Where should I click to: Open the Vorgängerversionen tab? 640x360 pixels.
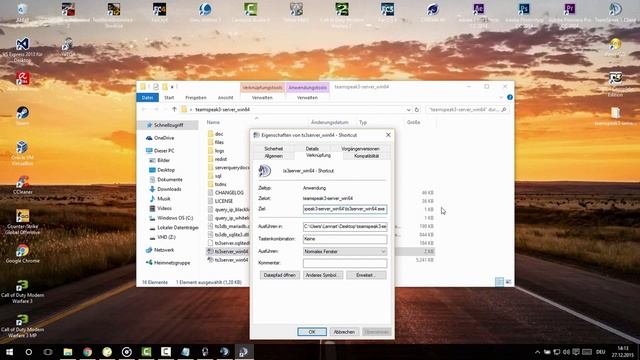point(360,149)
